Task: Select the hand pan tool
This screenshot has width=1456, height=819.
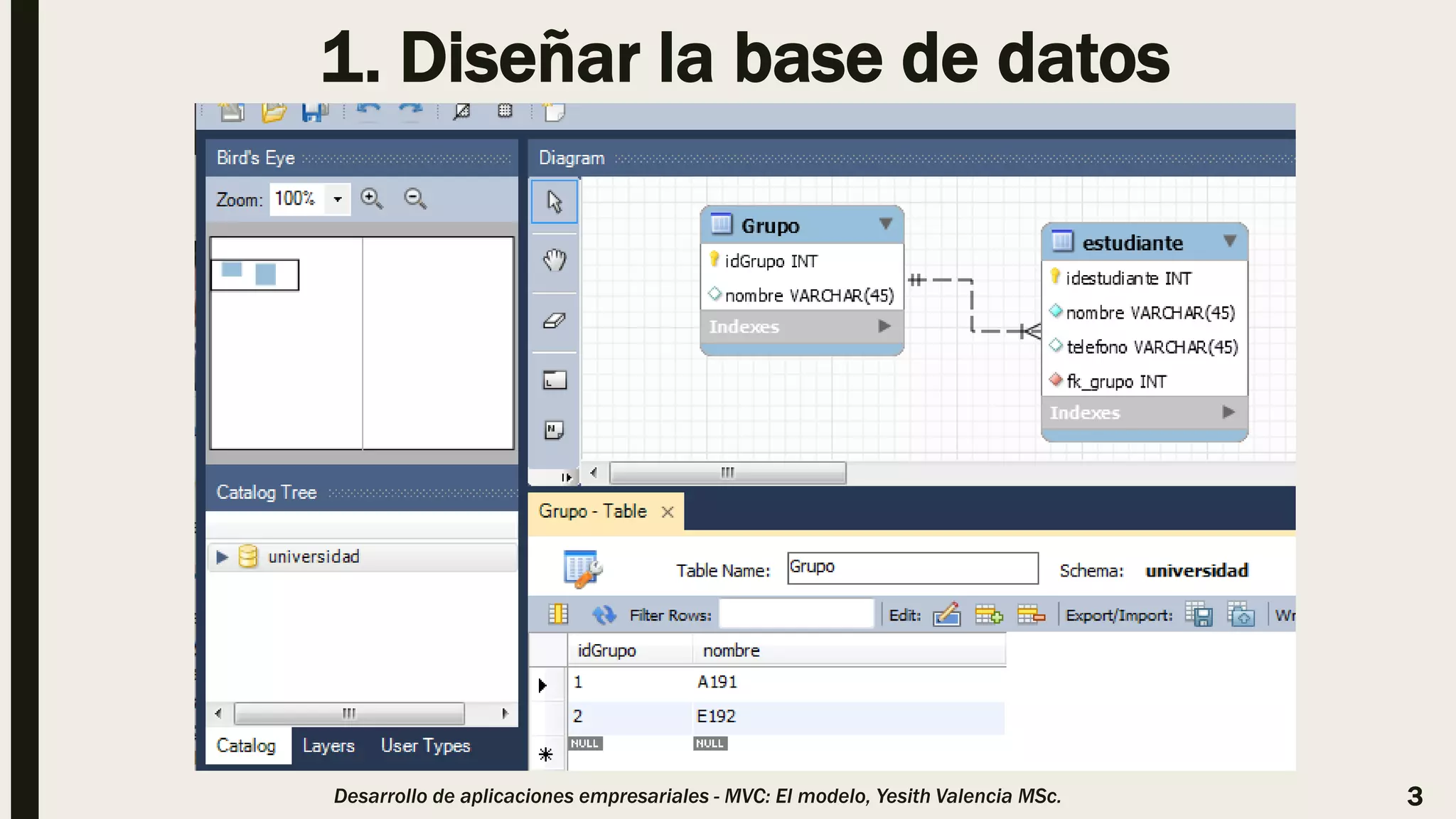Action: [555, 260]
